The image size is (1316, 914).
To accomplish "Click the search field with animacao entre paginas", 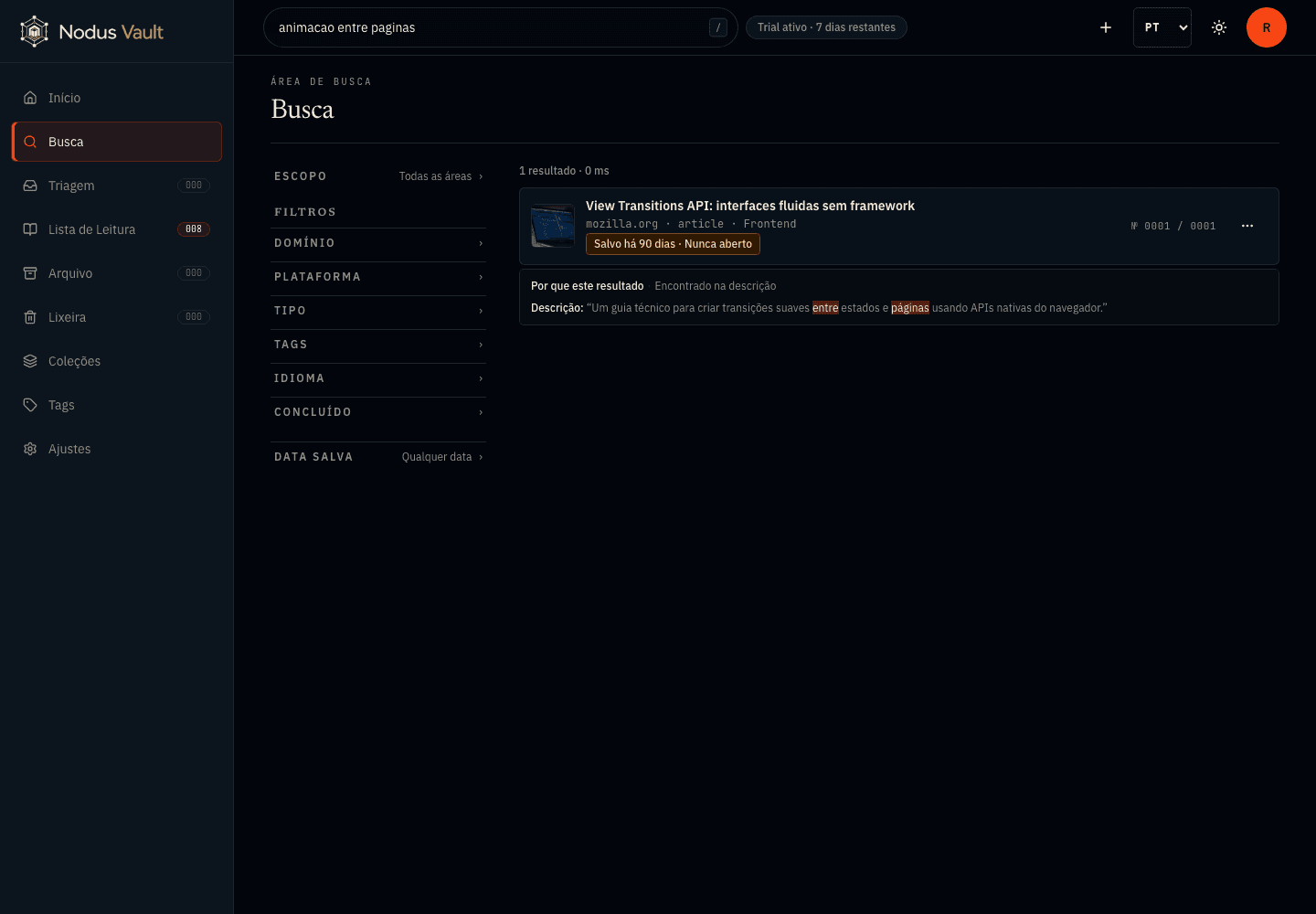I will tap(500, 27).
